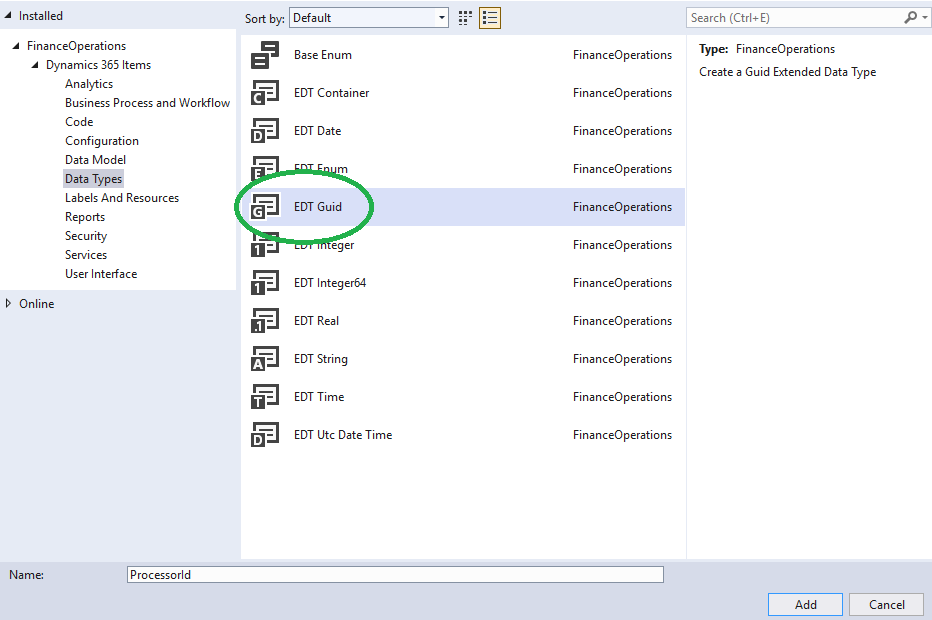
Task: Click the EDT Utc Date Time icon
Action: pyautogui.click(x=265, y=435)
